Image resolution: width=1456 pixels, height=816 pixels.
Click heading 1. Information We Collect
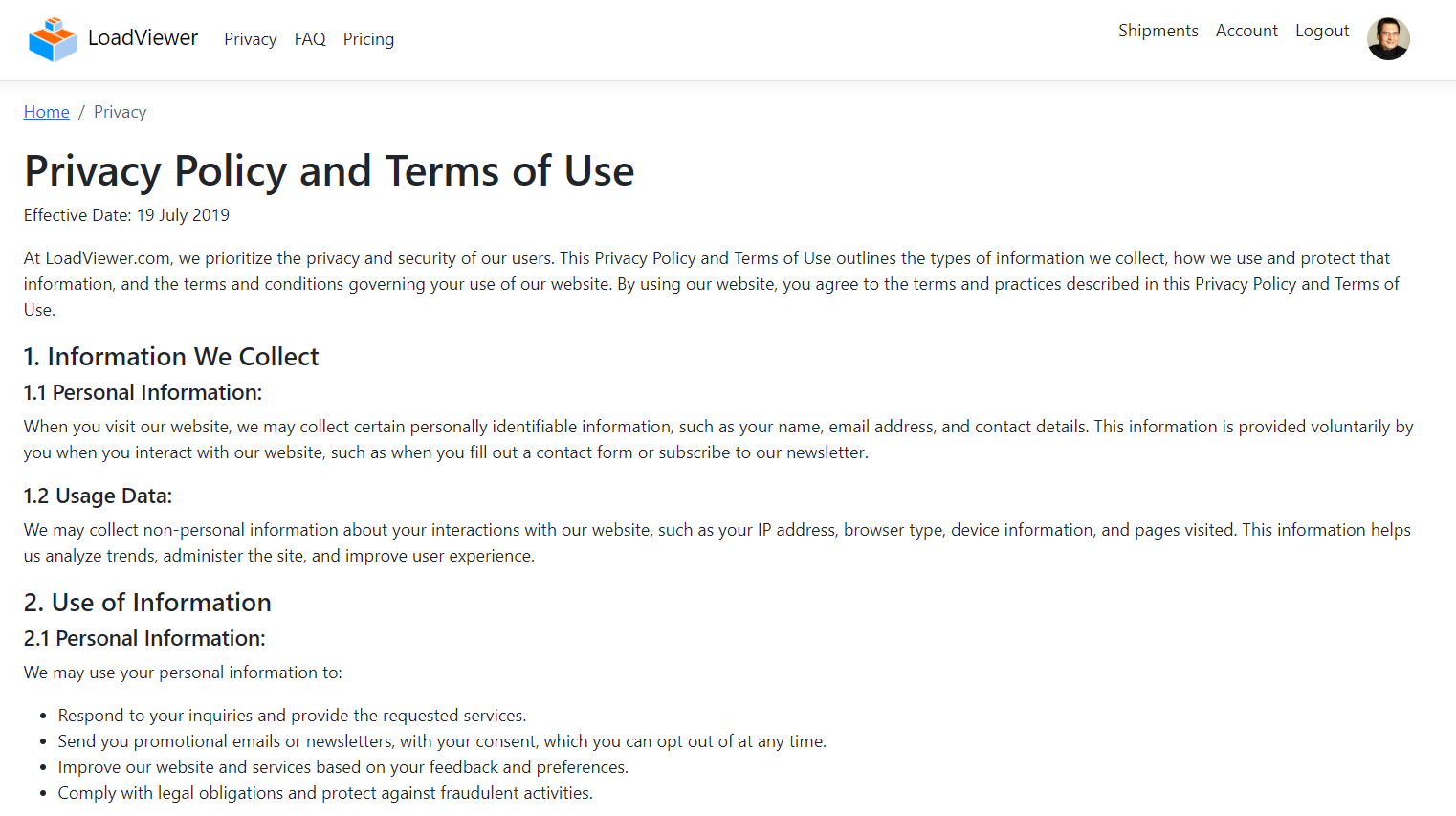tap(171, 356)
